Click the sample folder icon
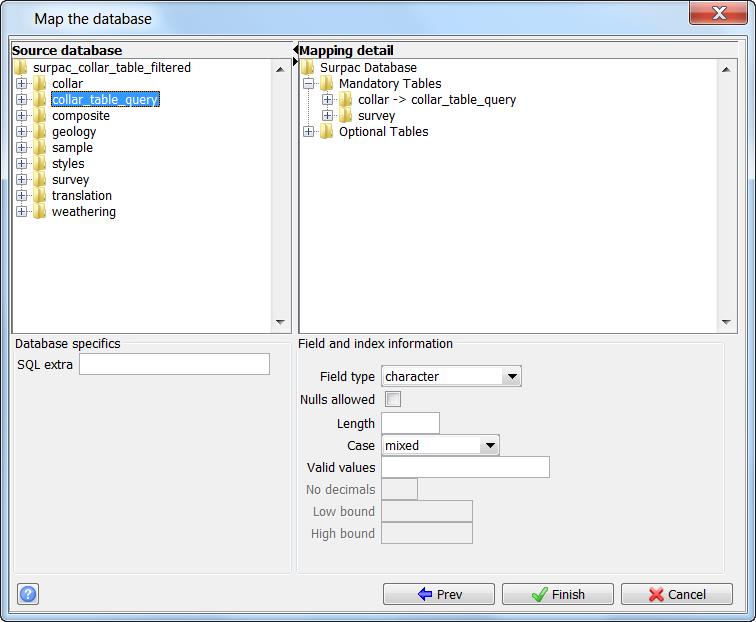 (40, 148)
